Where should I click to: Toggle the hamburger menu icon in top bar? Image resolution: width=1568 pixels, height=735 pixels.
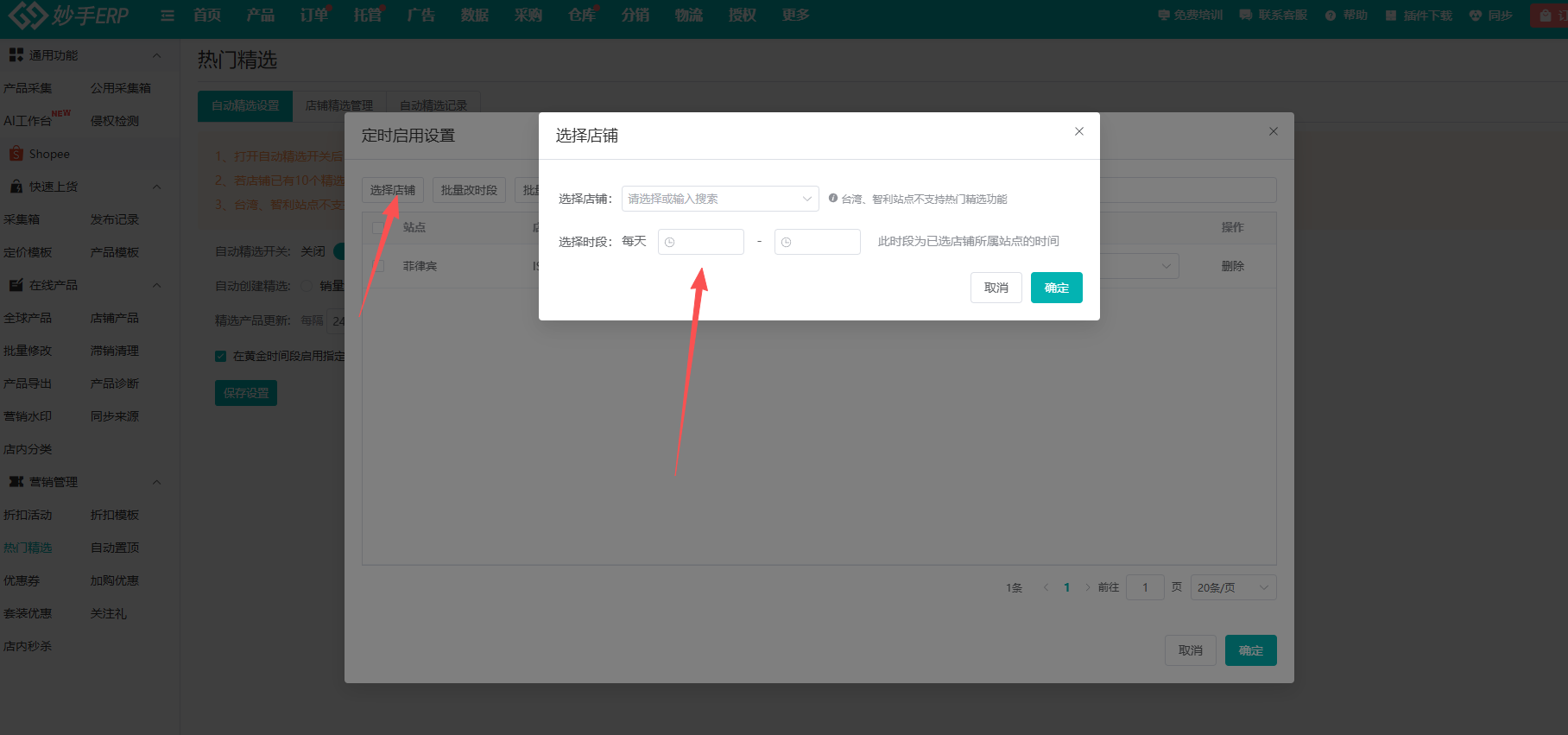click(x=168, y=16)
